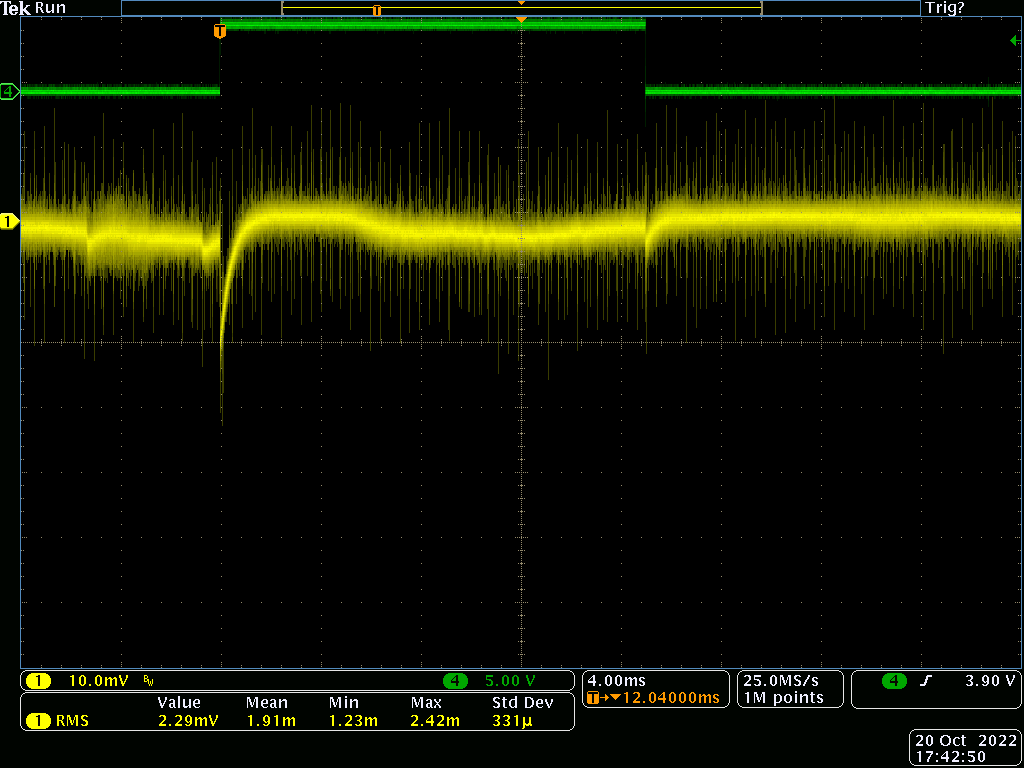Select the green channel 4 badge beside 5.00 V
The width and height of the screenshot is (1024, 768).
[455, 681]
